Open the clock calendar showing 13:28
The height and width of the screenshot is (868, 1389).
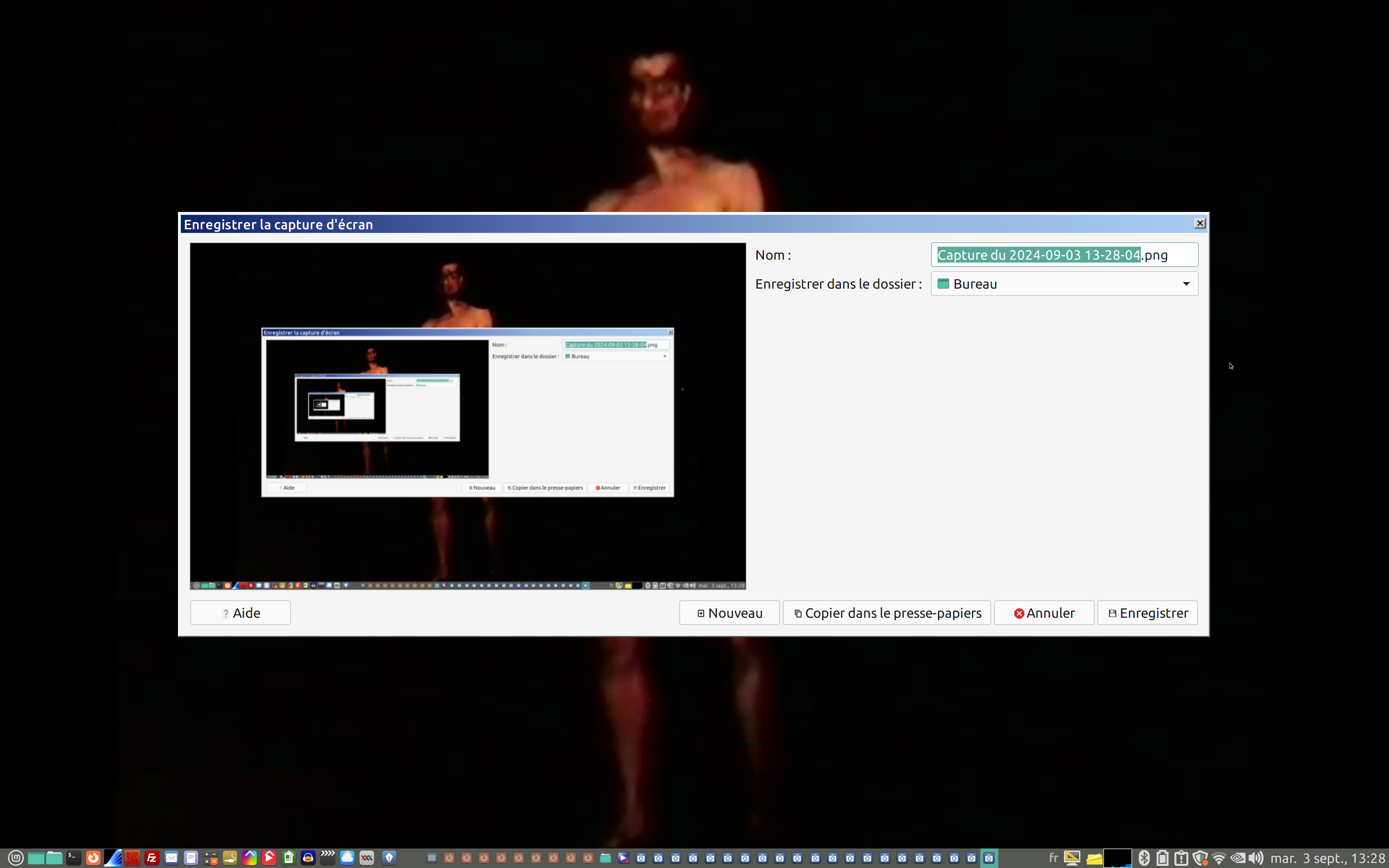(1327, 858)
